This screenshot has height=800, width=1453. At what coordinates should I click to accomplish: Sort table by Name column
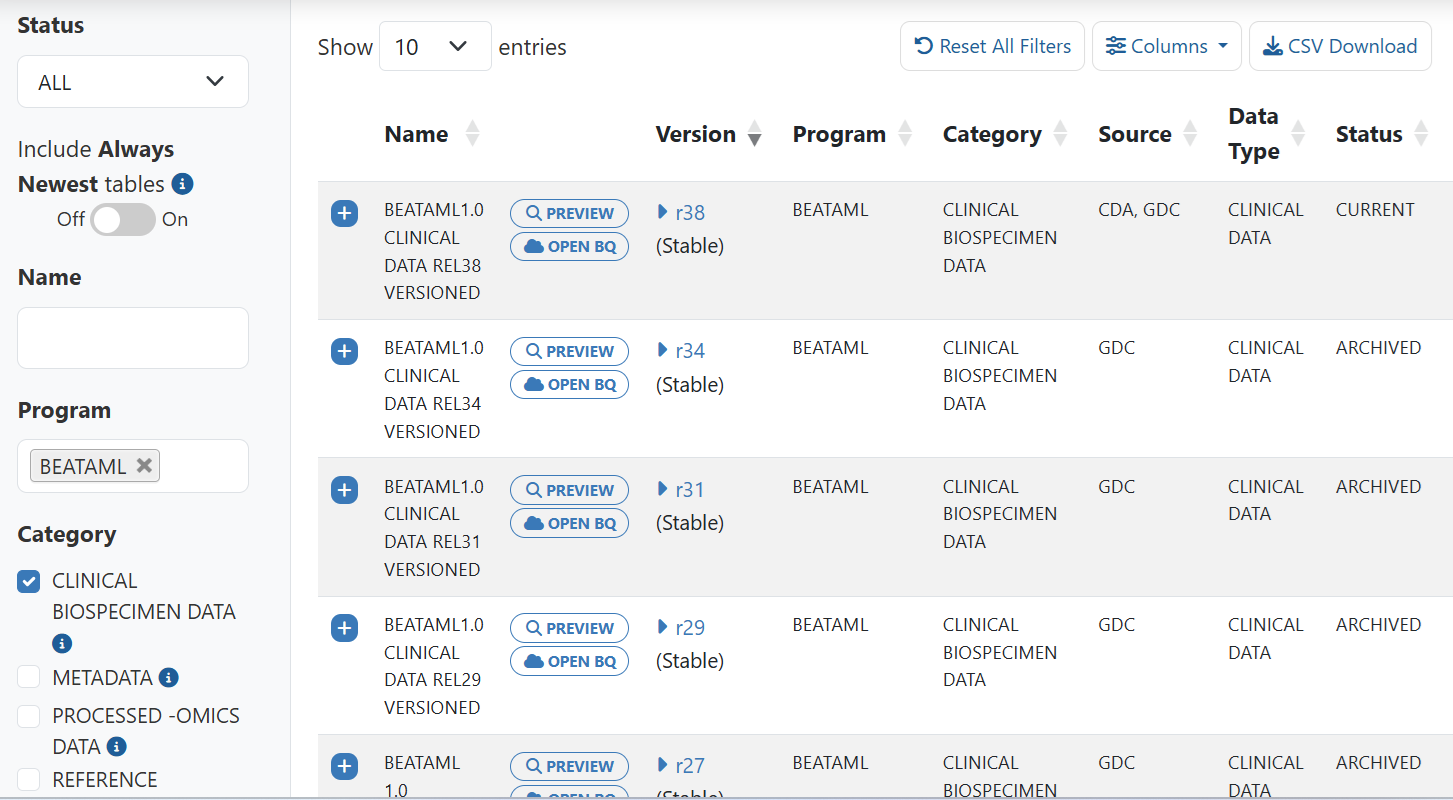point(472,134)
